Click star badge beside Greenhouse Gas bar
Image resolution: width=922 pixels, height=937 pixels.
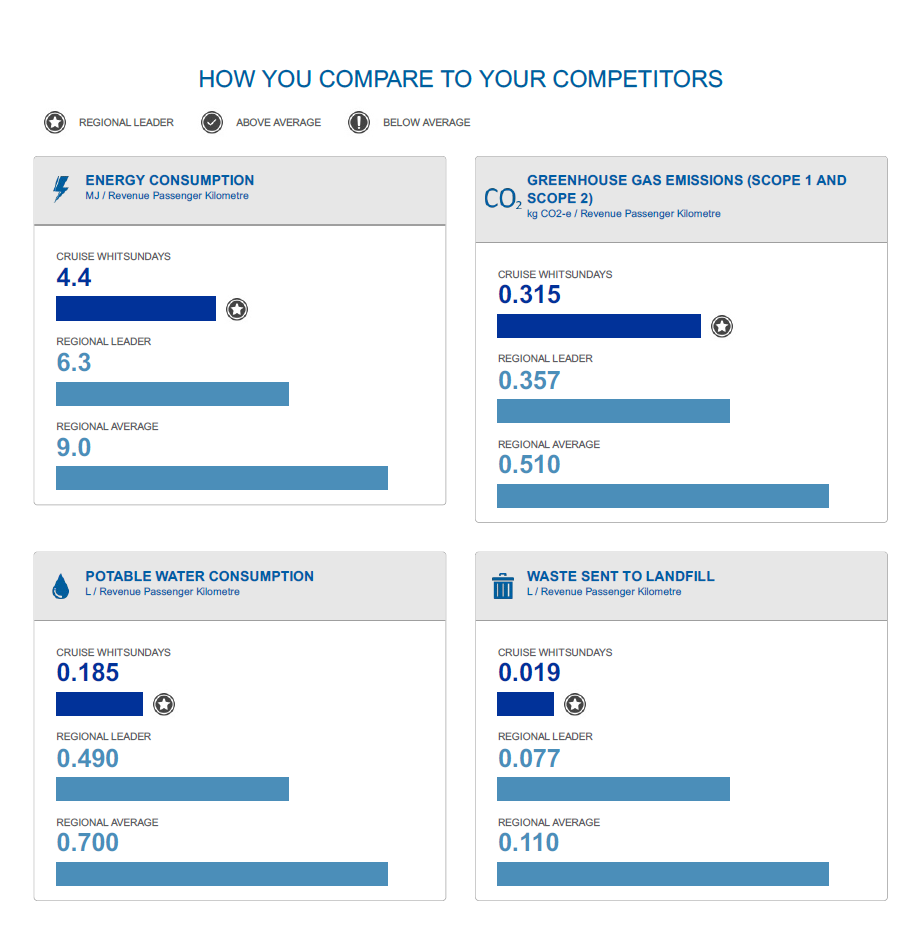[722, 326]
